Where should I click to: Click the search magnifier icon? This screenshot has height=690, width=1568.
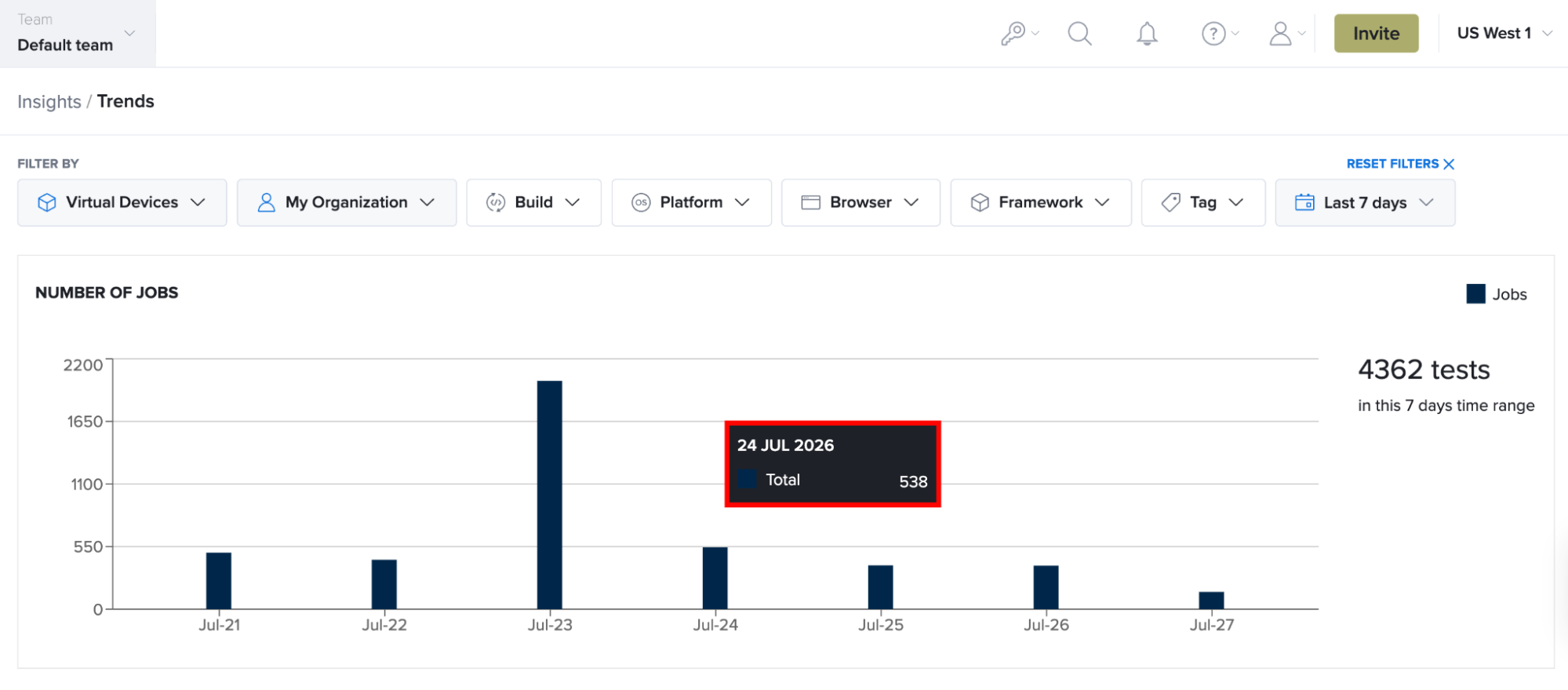[x=1080, y=34]
